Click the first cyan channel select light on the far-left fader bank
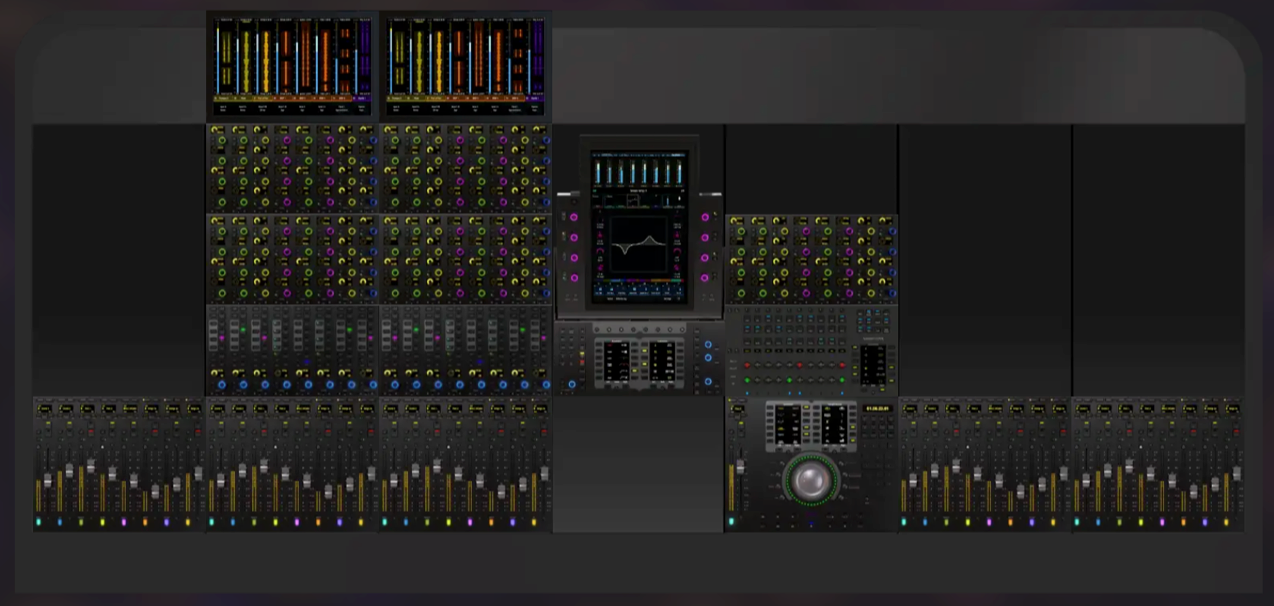 coord(39,521)
